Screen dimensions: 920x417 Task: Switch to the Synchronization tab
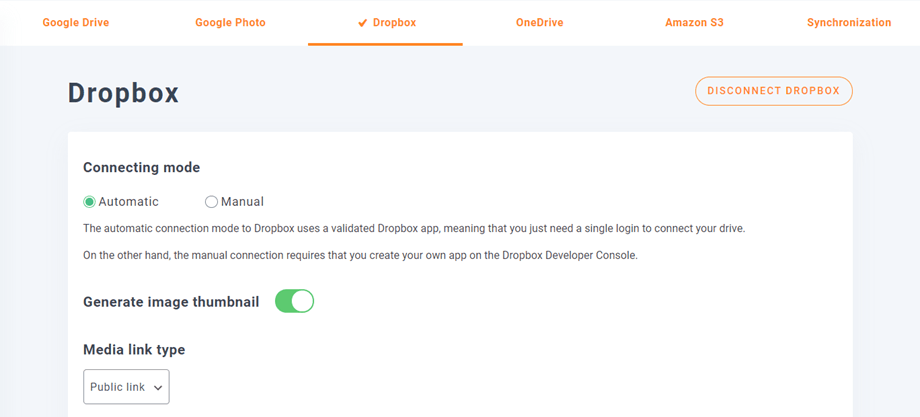(x=849, y=22)
